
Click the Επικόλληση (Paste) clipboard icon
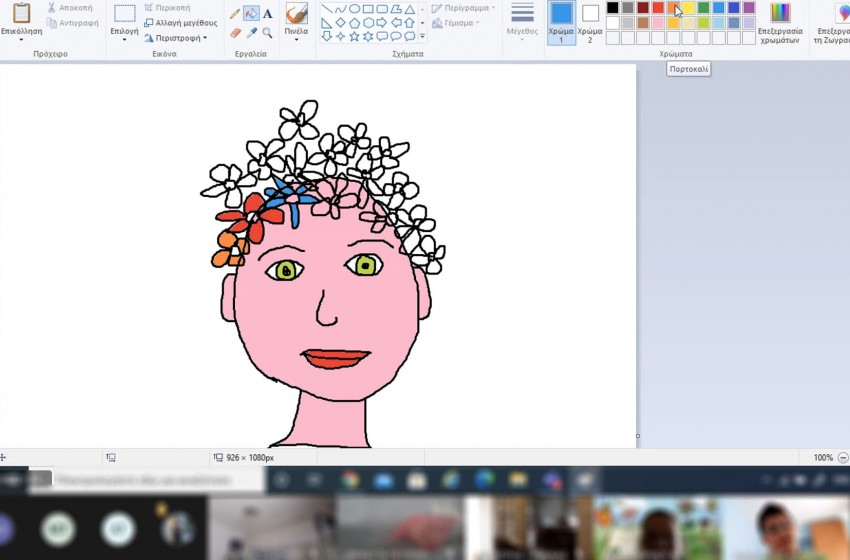coord(21,14)
